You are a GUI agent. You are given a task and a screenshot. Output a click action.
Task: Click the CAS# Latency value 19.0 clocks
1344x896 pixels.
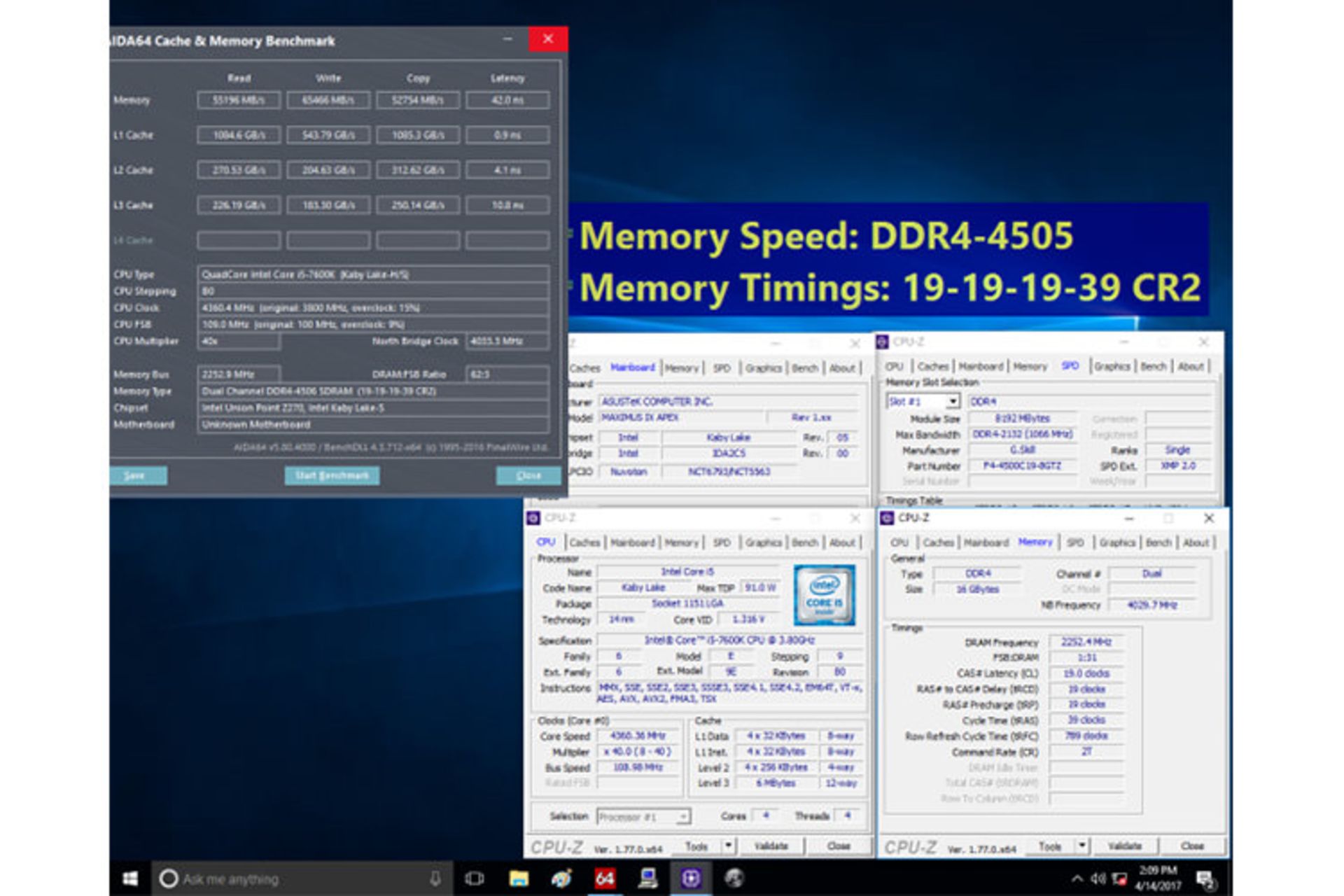click(x=1086, y=673)
